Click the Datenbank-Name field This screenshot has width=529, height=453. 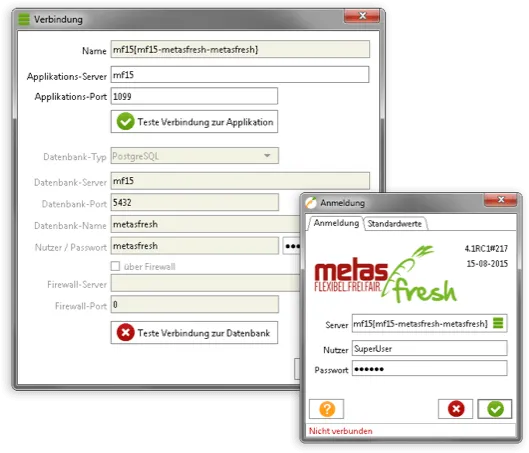coord(205,224)
